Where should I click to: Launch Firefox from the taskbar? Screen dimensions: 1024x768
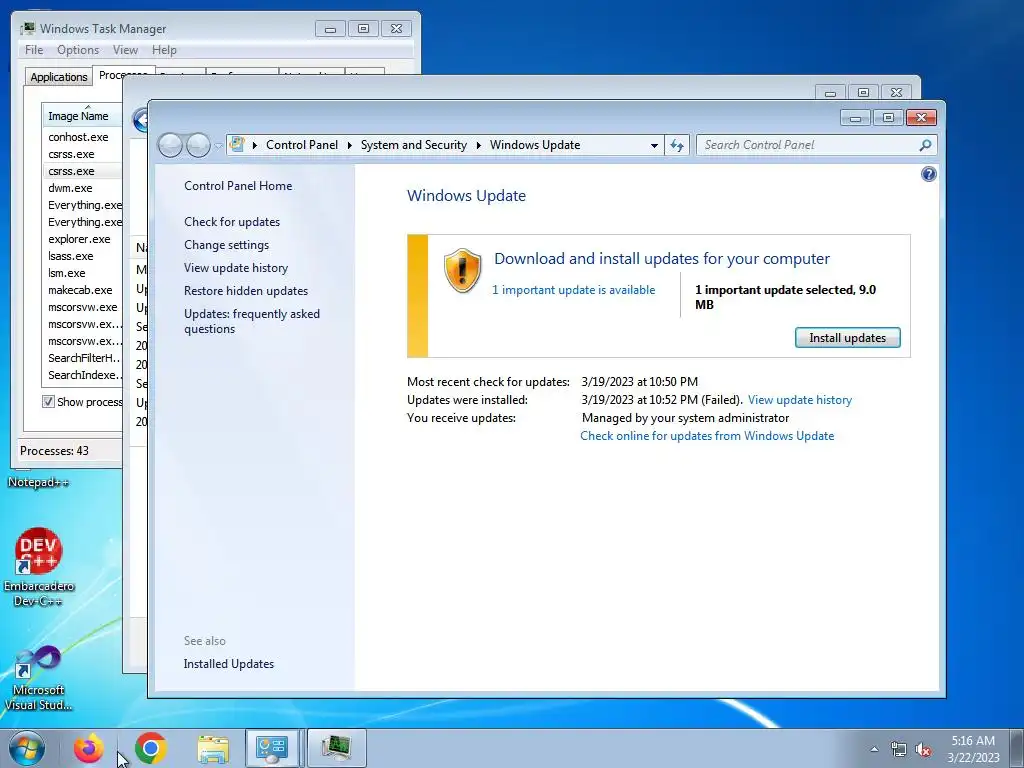[89, 748]
